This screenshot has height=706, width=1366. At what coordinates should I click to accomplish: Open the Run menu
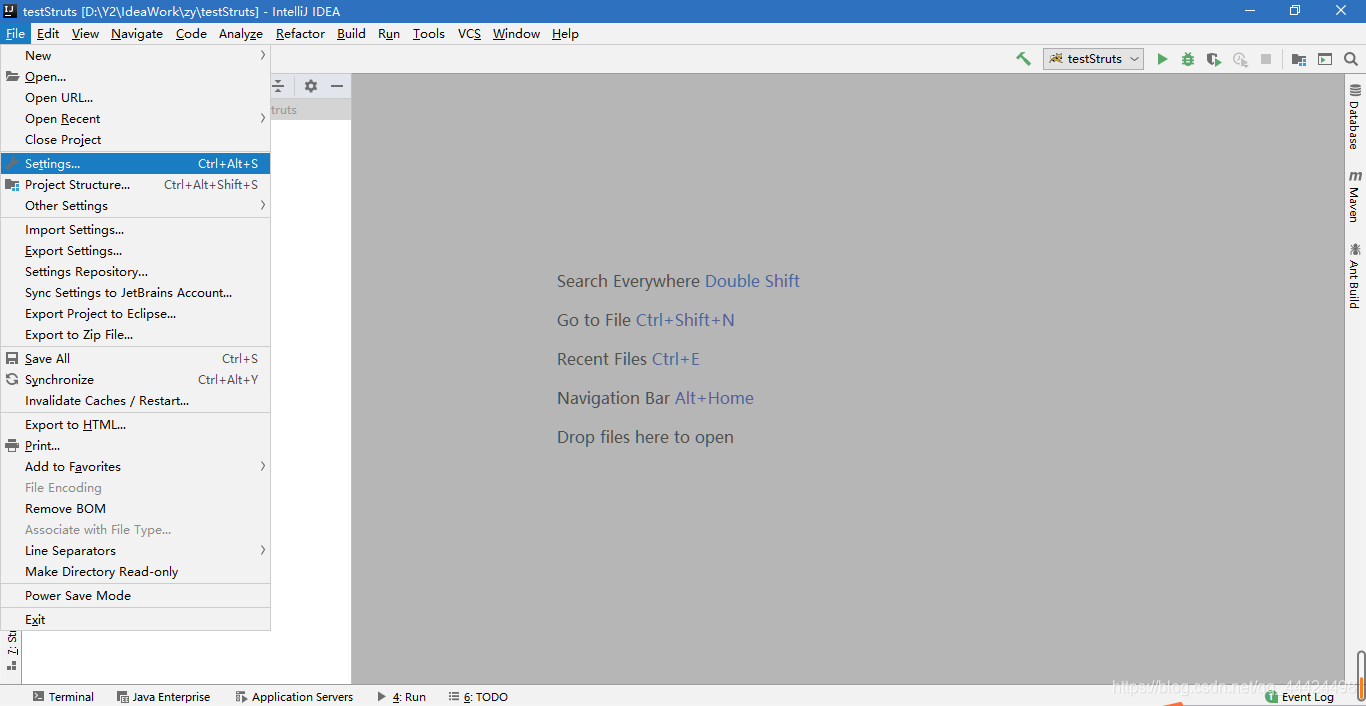[389, 34]
